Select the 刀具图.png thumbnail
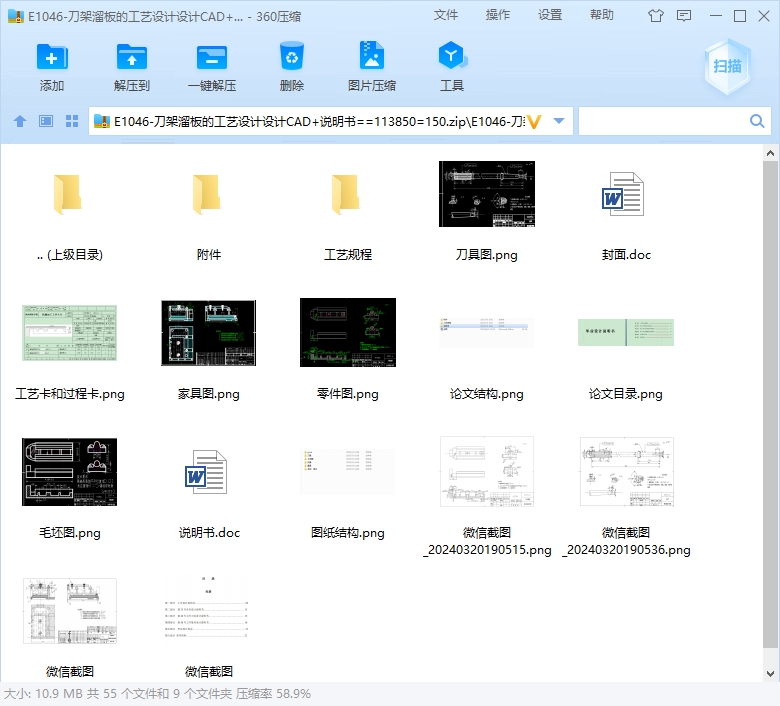The image size is (780, 706). 487,194
